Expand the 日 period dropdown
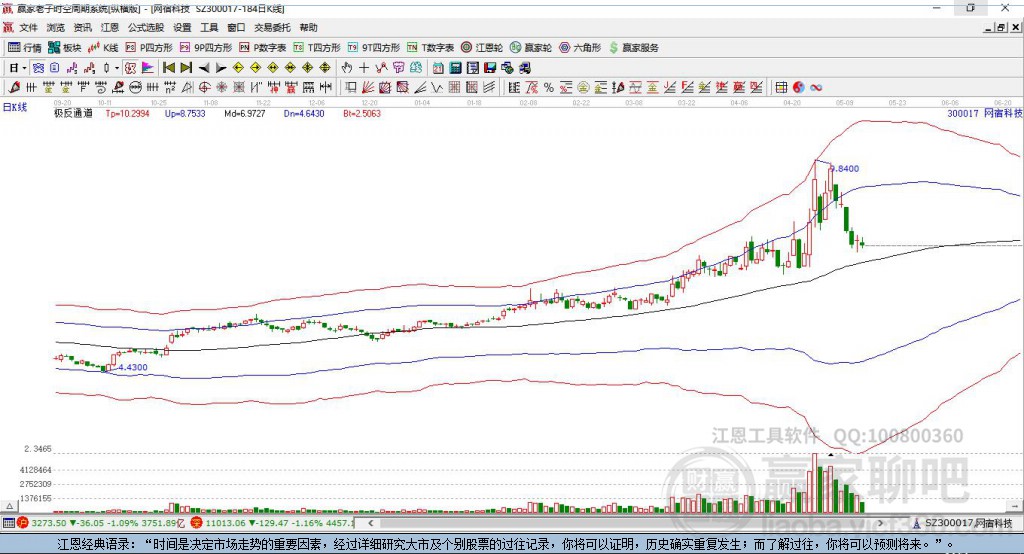Screen dimensions: 1024x554 click(24, 68)
